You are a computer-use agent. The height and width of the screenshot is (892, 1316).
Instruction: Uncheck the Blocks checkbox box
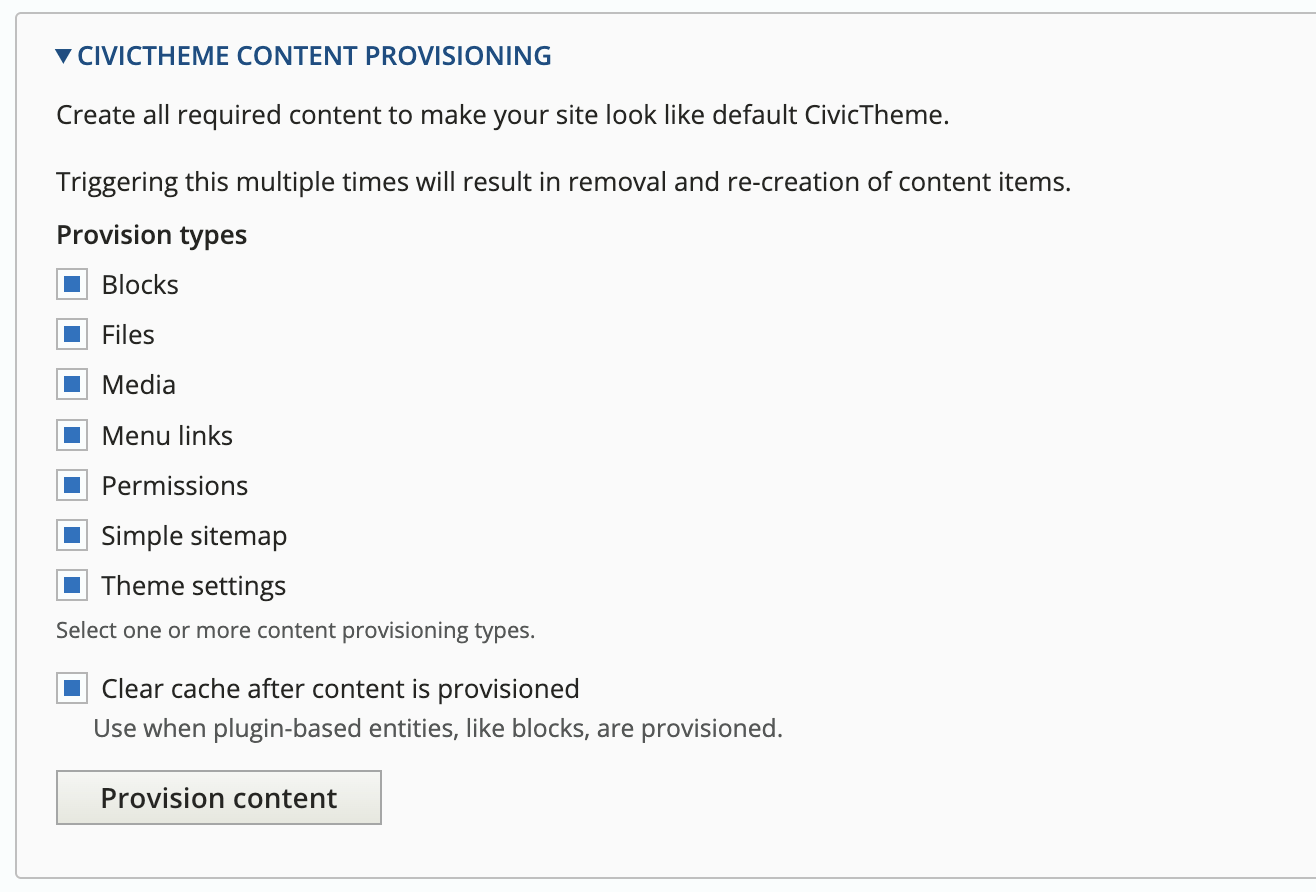(72, 285)
